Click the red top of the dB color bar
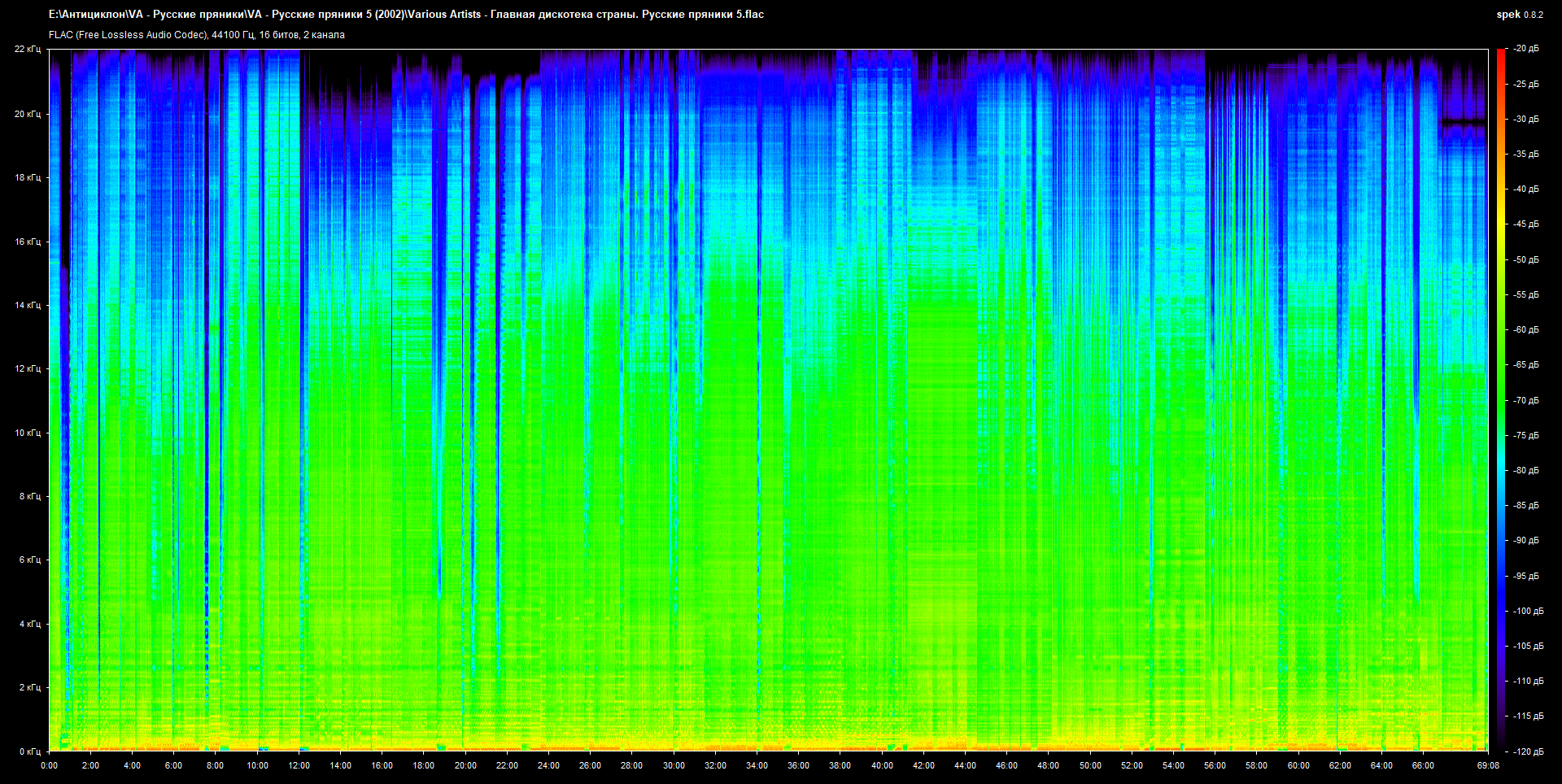 tap(1500, 53)
